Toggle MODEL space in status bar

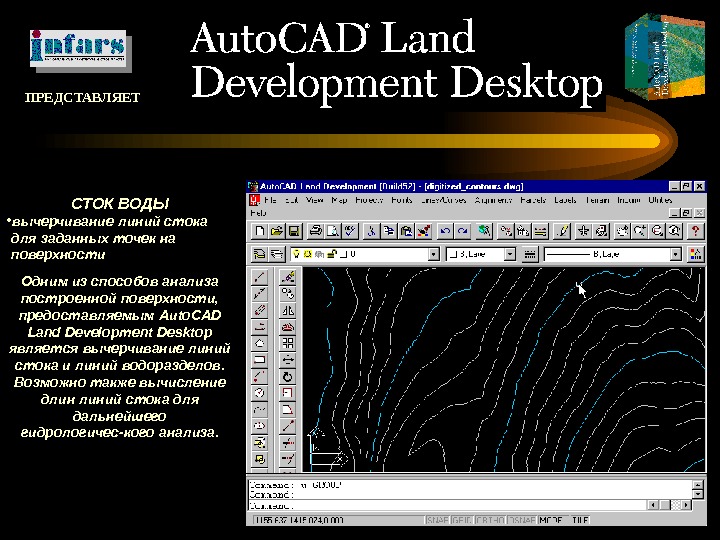pos(552,520)
